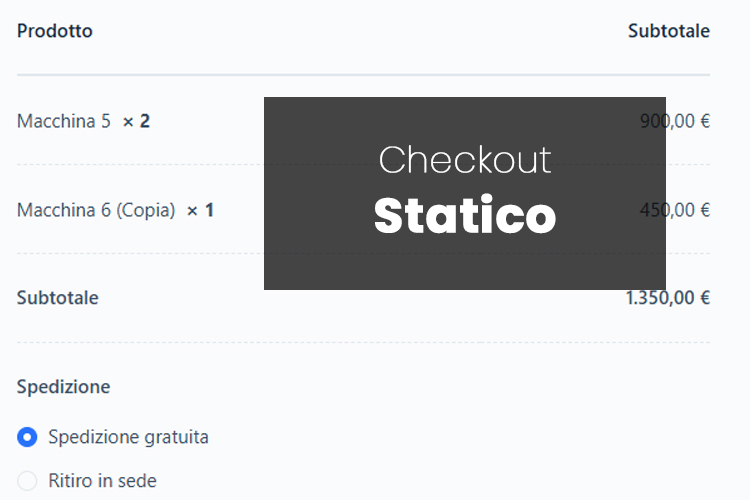Click the 1.350,00 € subtotal amount

coord(667,297)
